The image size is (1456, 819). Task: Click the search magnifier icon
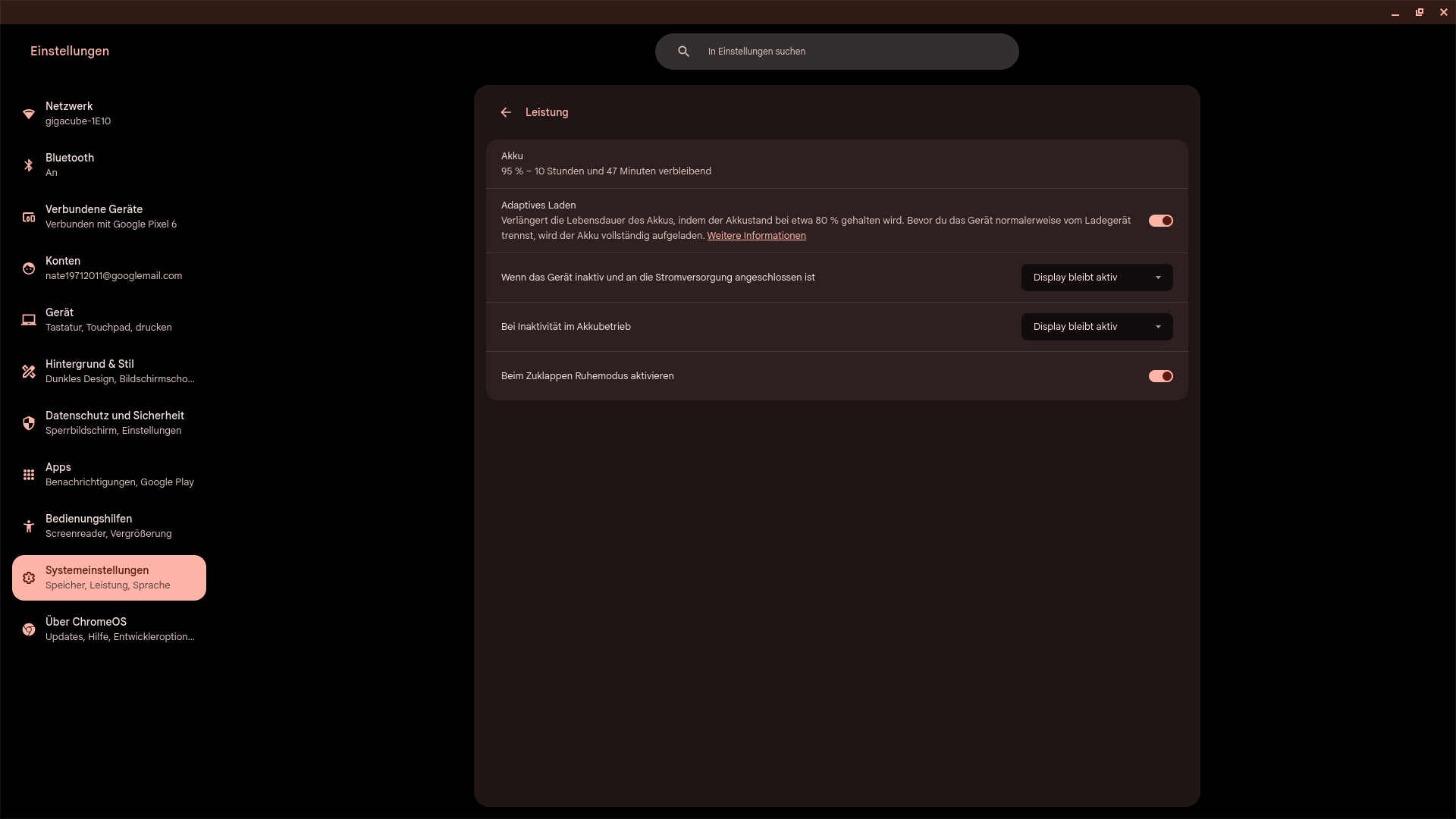click(683, 52)
